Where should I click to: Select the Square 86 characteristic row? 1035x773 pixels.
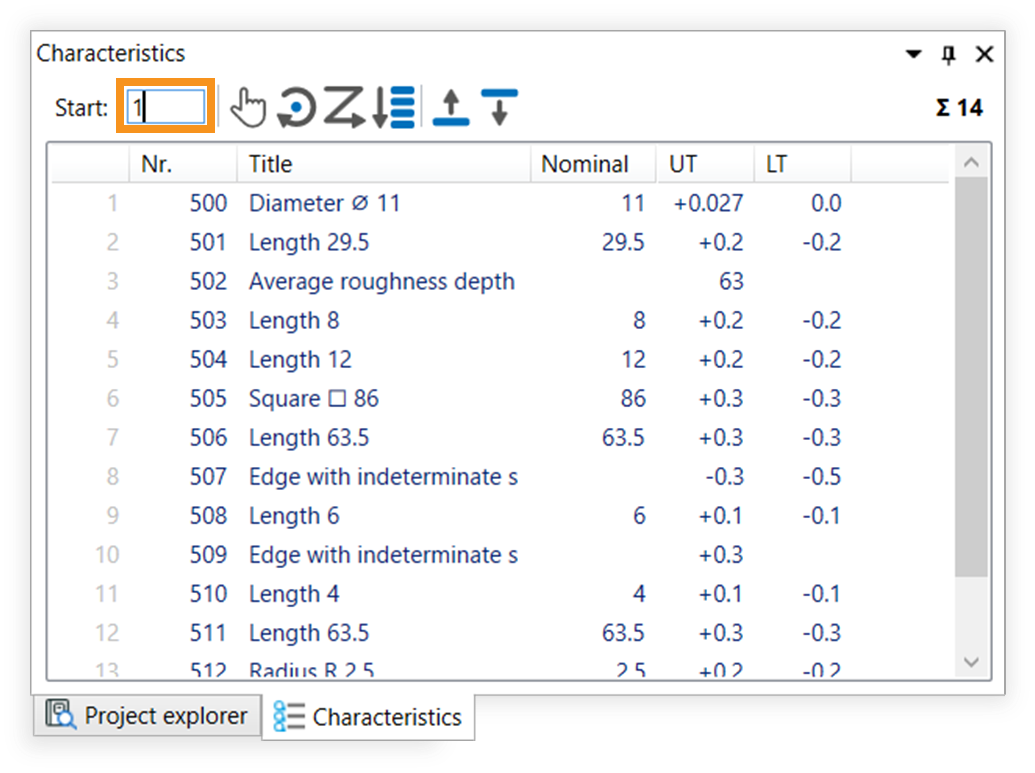314,398
